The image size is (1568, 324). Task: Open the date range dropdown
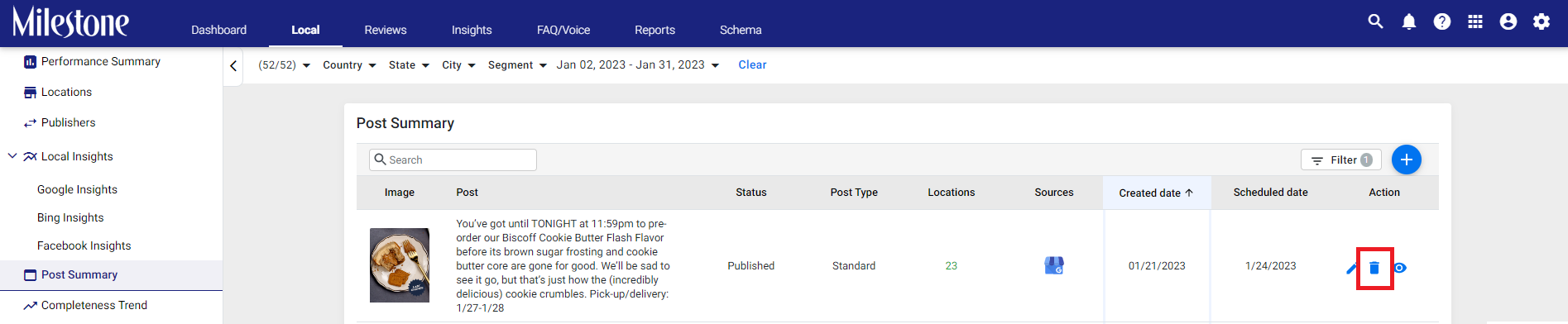tap(638, 65)
